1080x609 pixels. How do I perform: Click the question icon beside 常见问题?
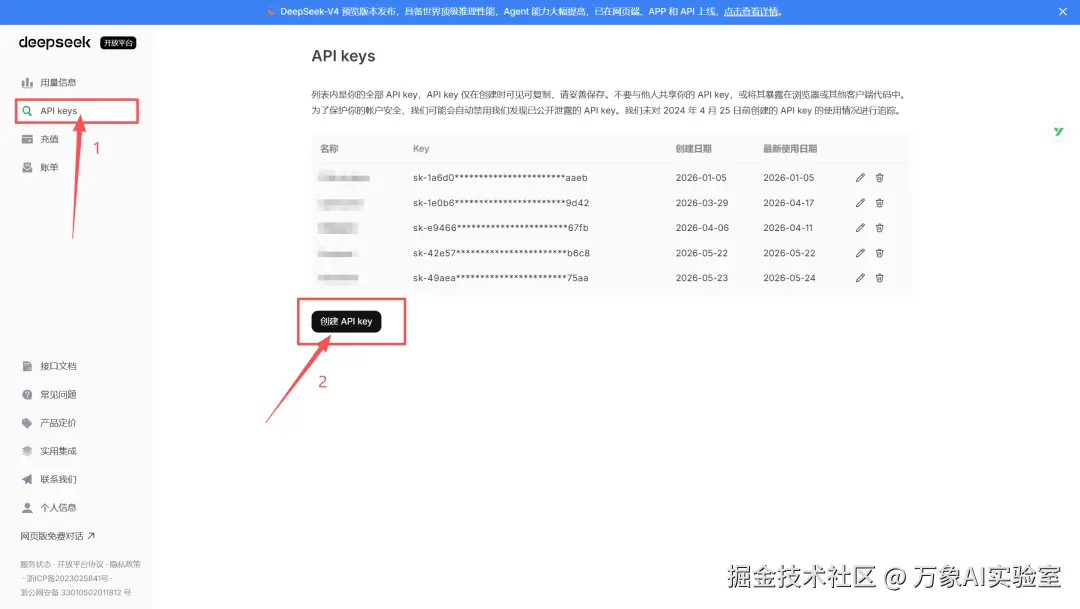[27, 395]
